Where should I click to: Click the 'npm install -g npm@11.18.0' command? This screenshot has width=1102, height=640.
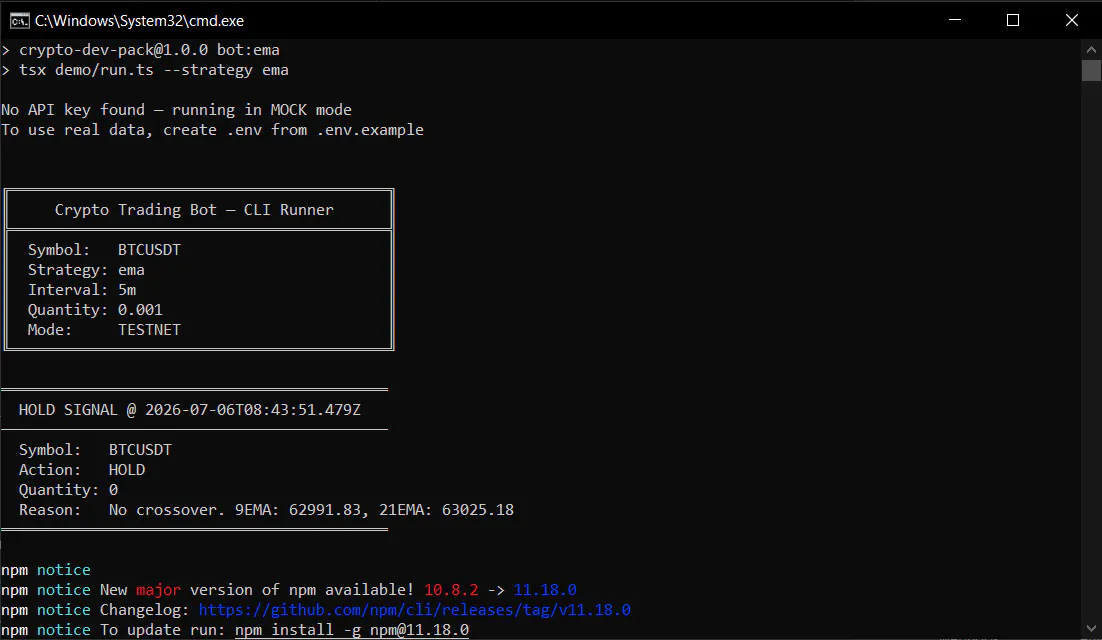351,630
